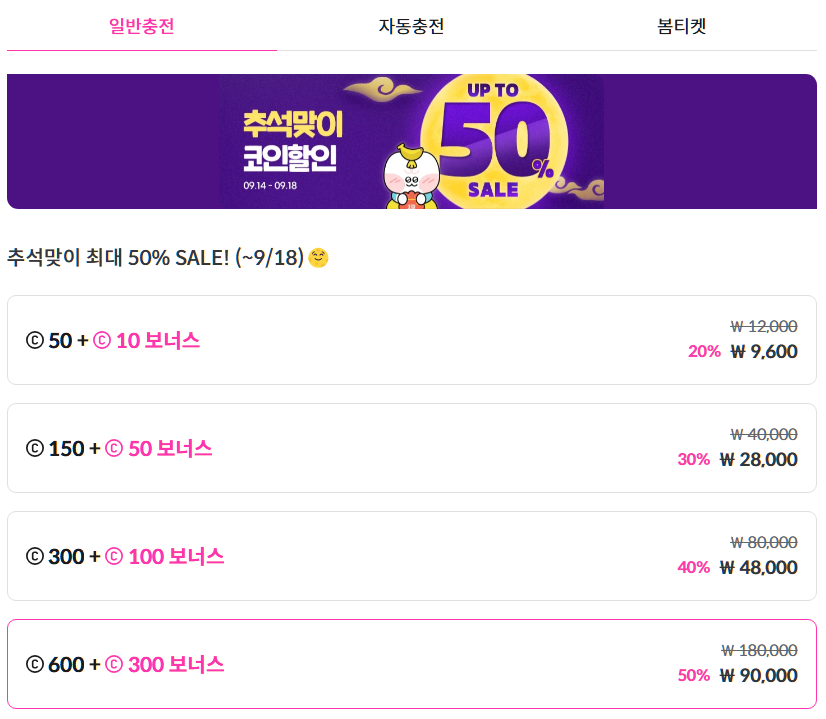Click the smiley emoji beside the sale heading

point(318,258)
